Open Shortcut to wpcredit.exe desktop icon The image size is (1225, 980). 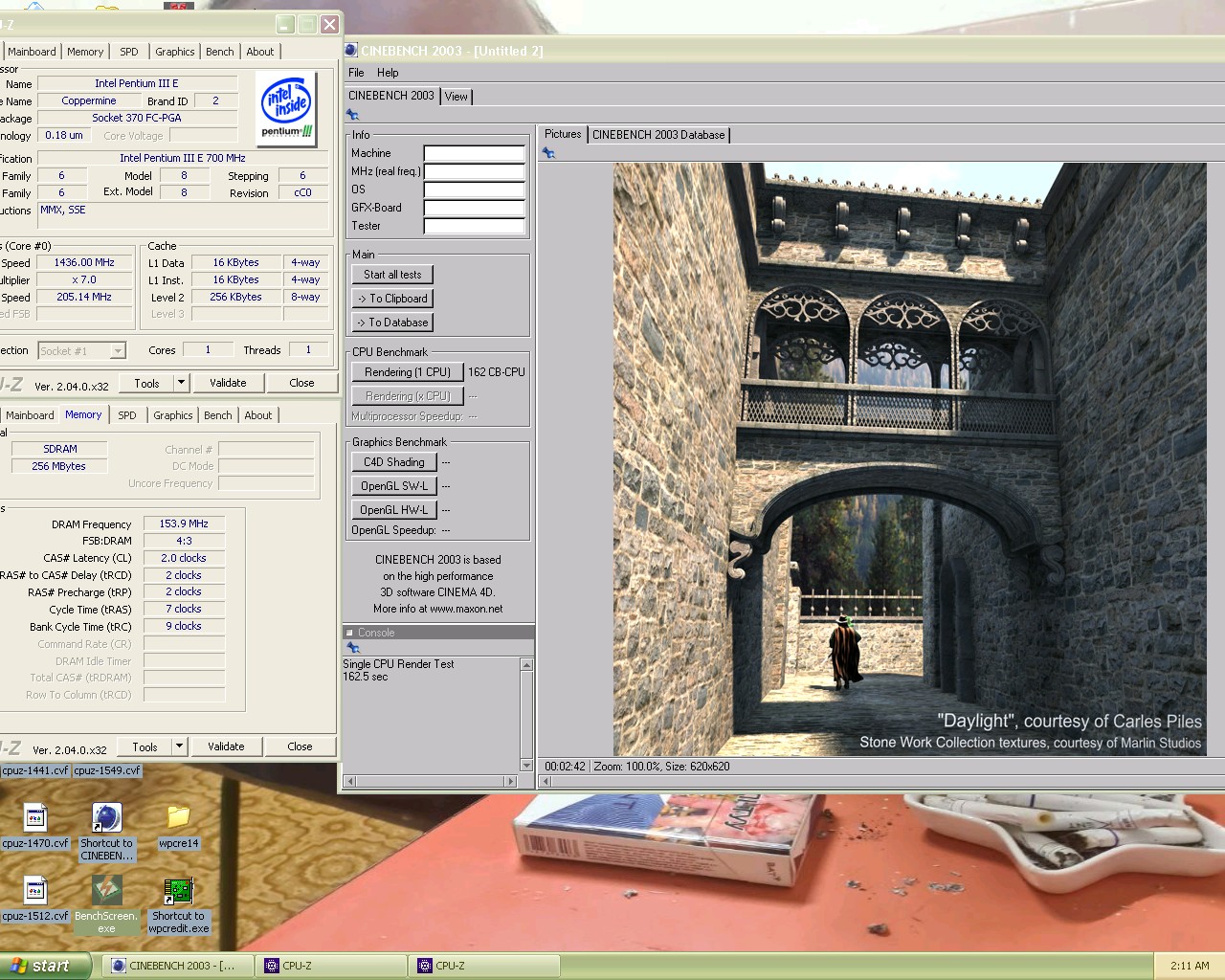[x=178, y=904]
